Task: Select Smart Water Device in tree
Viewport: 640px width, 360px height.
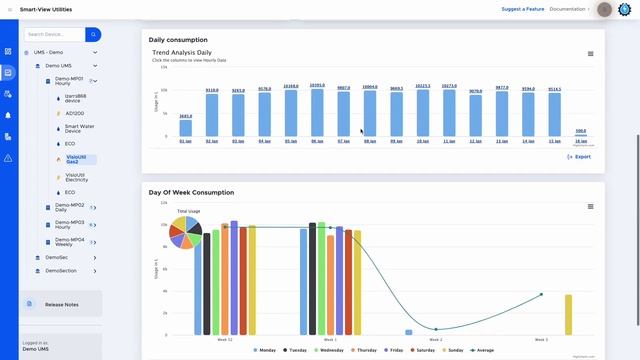Action: click(80, 129)
